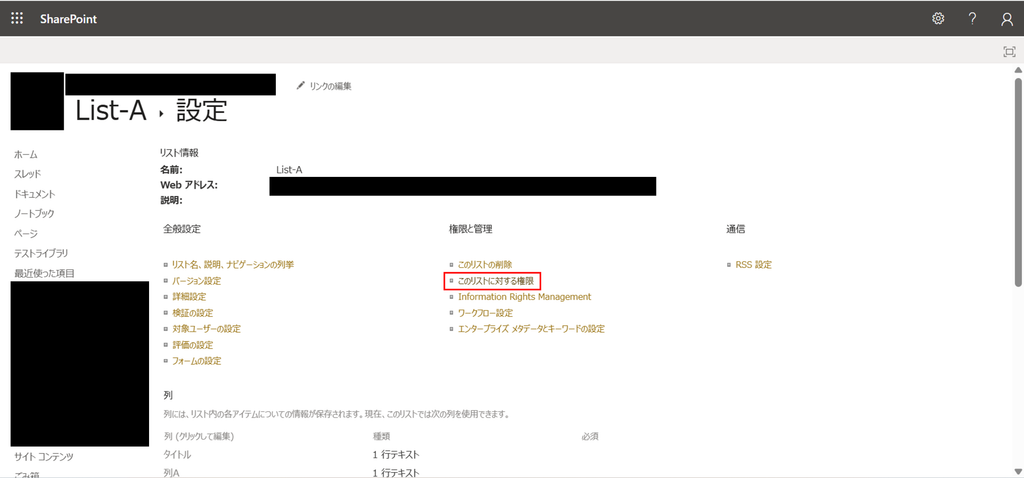Image resolution: width=1024 pixels, height=478 pixels.
Task: Open サイト コンテンツ in the left navigation
Action: [x=44, y=456]
